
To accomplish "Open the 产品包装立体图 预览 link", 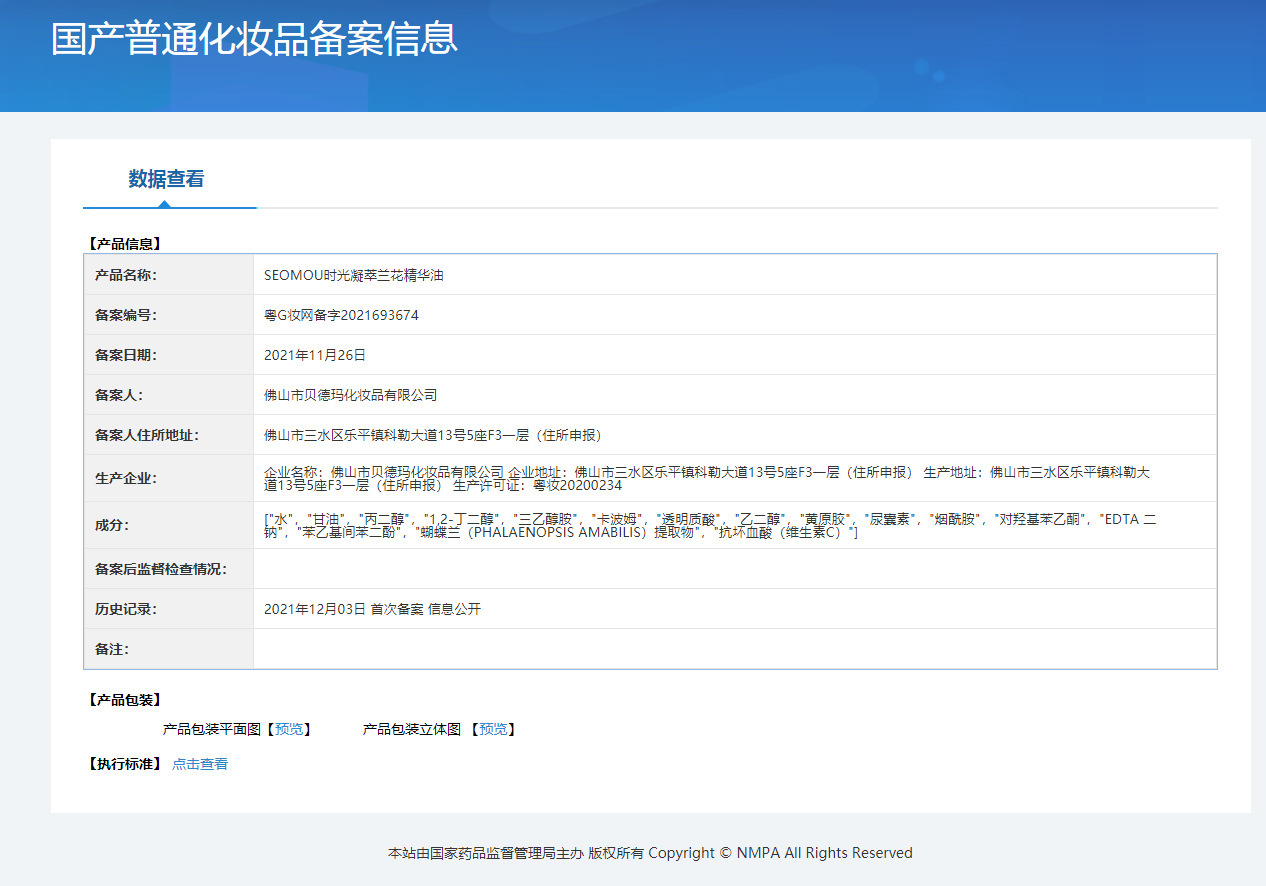I will [x=493, y=730].
